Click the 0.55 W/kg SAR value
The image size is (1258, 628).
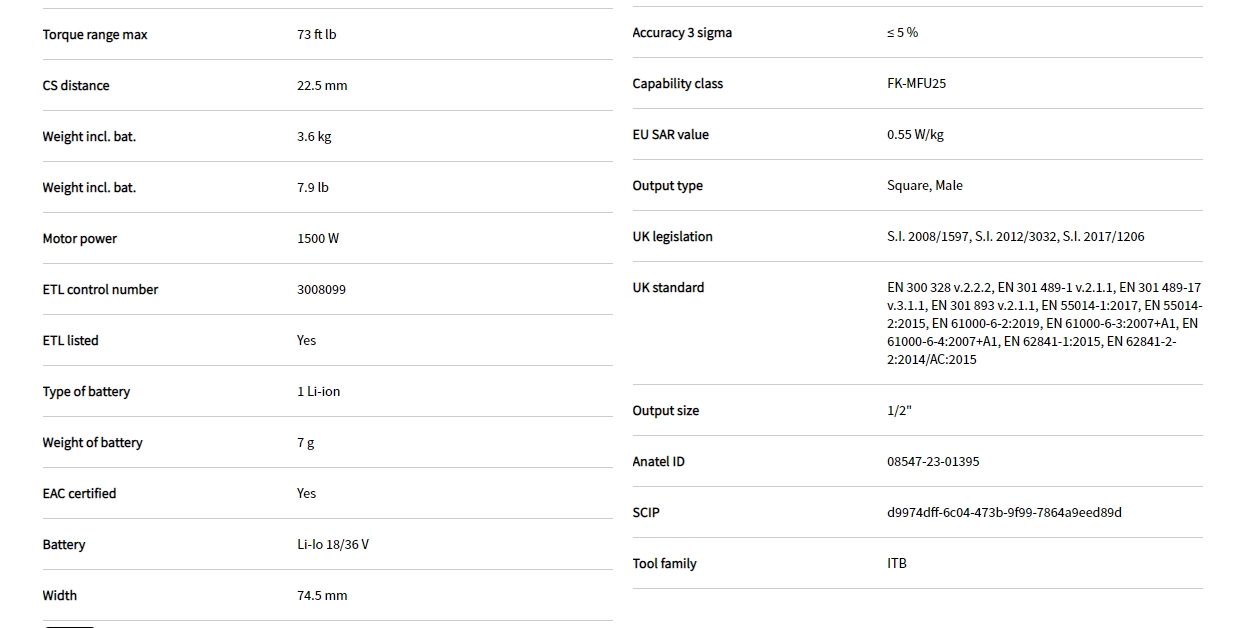pyautogui.click(x=915, y=135)
